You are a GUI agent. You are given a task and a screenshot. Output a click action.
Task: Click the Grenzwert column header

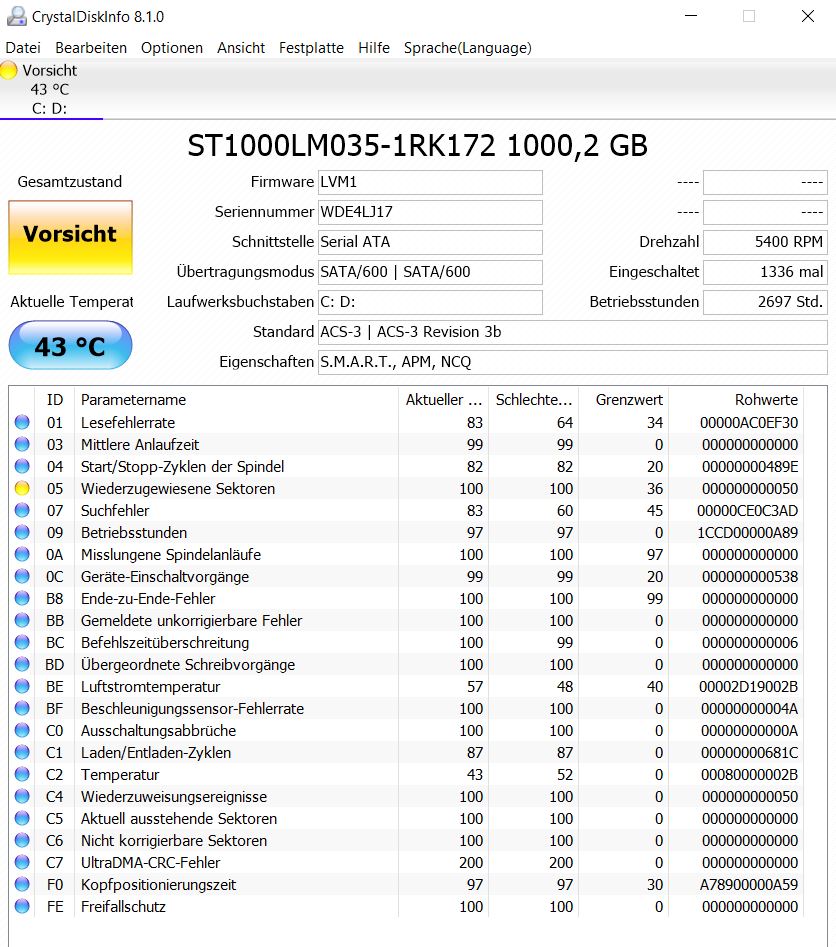(623, 400)
